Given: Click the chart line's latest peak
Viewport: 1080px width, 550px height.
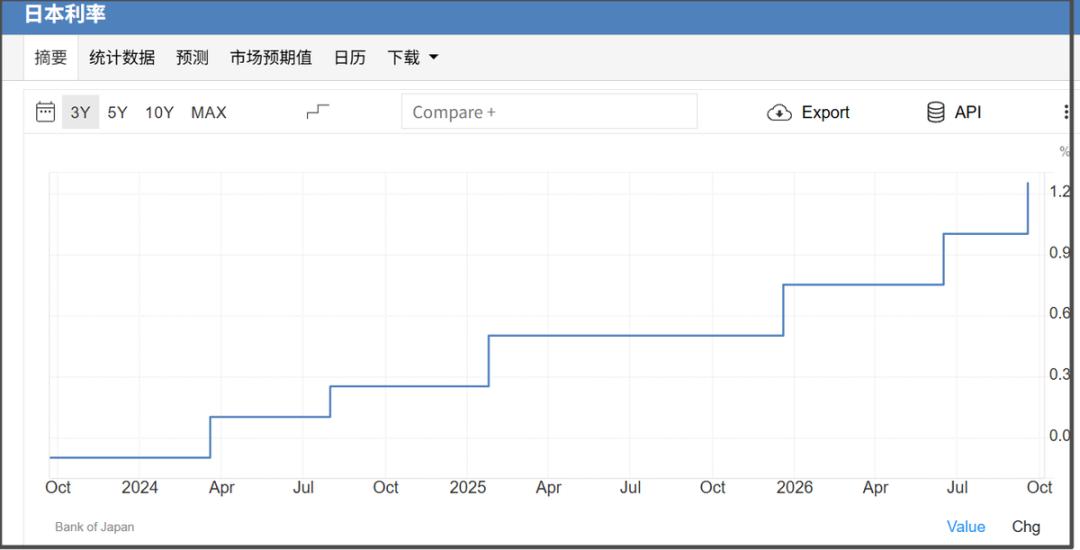Looking at the screenshot, I should pos(1028,184).
